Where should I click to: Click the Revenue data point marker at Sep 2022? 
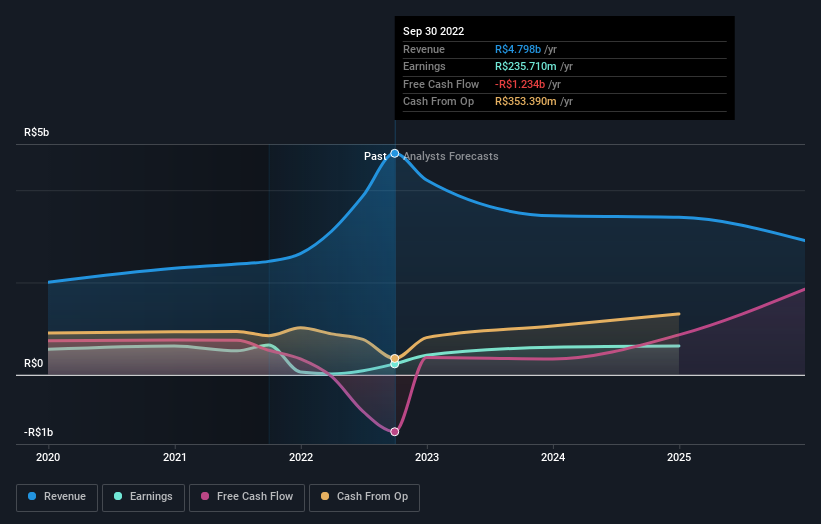(x=395, y=153)
